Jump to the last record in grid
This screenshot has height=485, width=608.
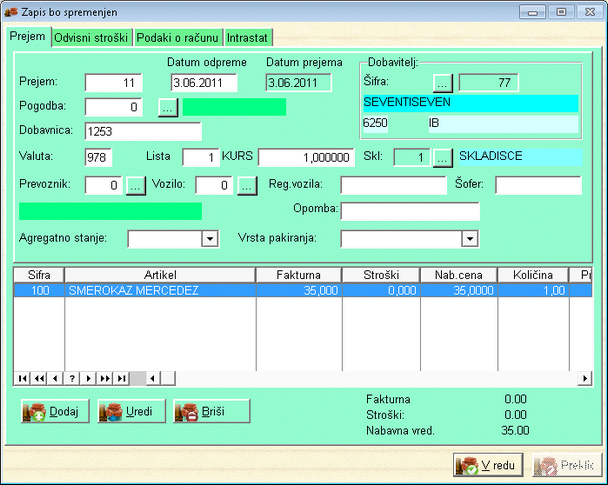[121, 378]
